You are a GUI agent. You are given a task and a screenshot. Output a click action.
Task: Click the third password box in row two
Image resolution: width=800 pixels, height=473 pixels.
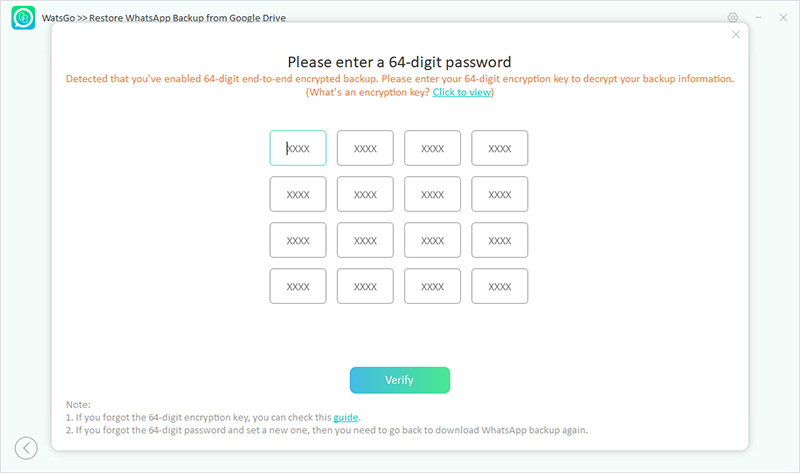432,194
